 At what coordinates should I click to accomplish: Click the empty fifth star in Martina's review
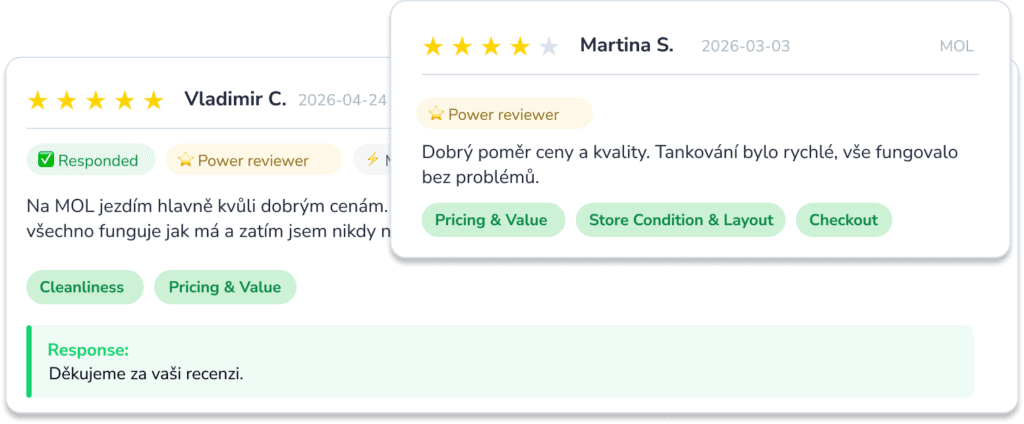[549, 46]
